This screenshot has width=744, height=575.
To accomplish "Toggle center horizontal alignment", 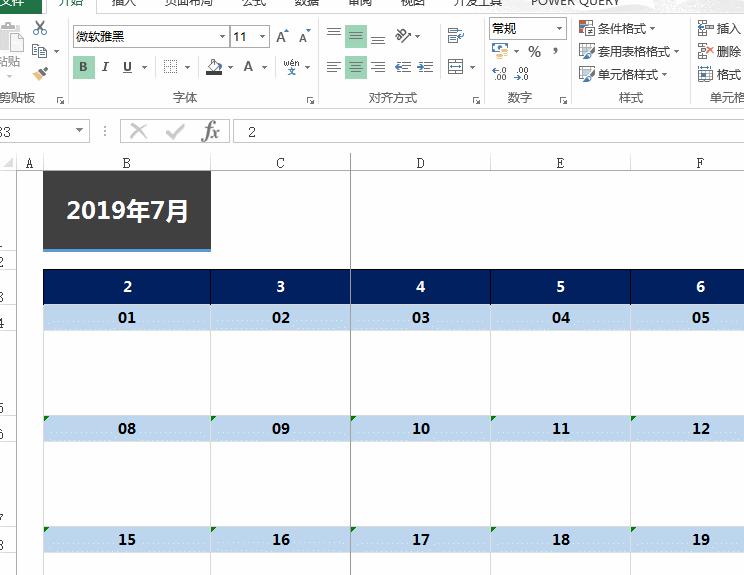I will pos(355,67).
